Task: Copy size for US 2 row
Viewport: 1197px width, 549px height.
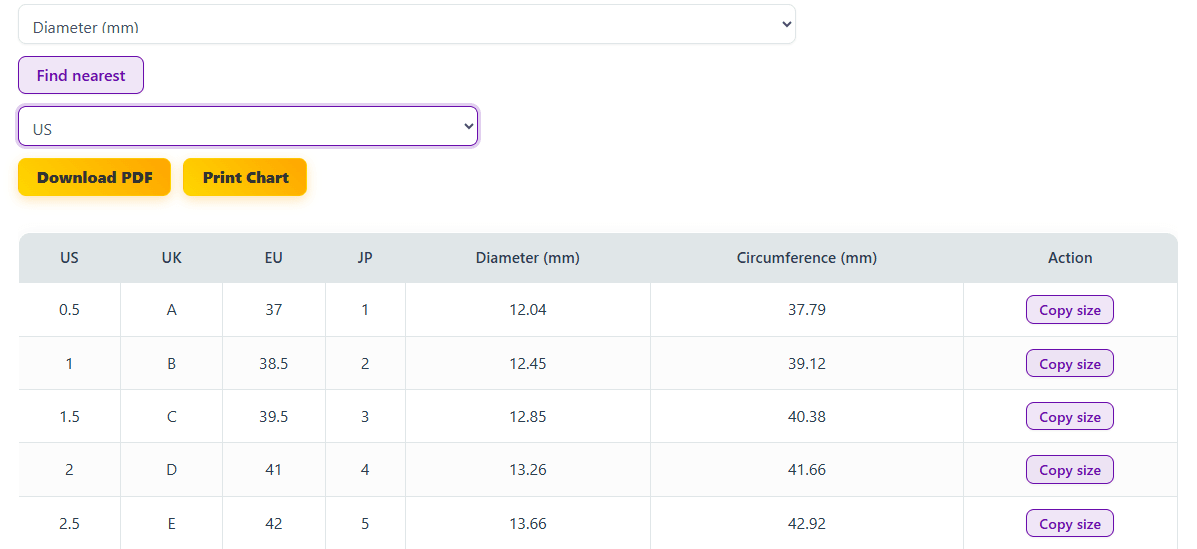Action: tap(1069, 470)
